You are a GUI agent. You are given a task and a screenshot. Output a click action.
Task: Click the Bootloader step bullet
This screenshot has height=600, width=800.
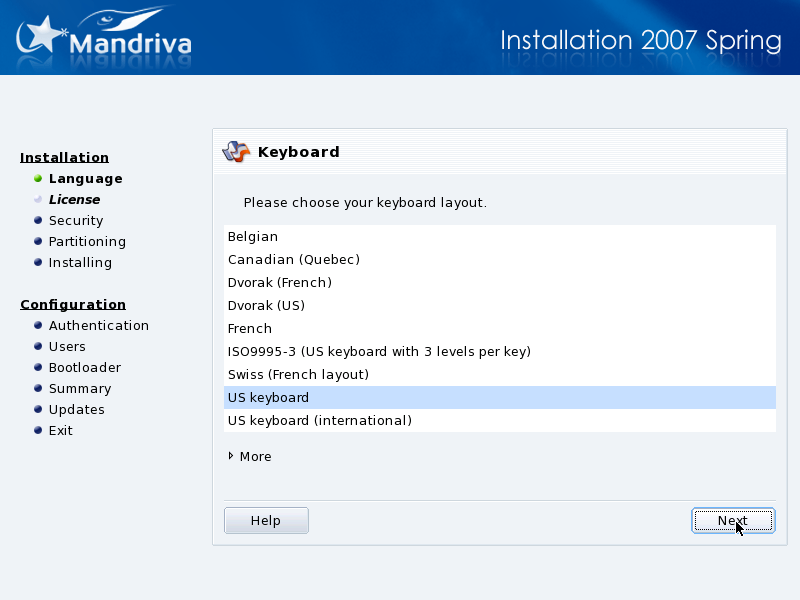38,368
